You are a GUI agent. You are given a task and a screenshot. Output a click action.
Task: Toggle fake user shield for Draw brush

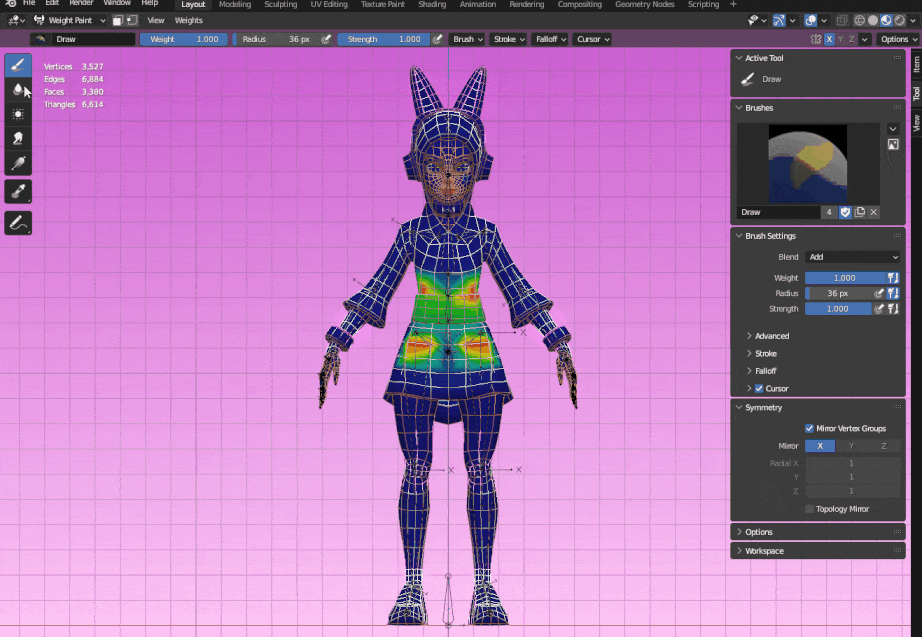845,212
